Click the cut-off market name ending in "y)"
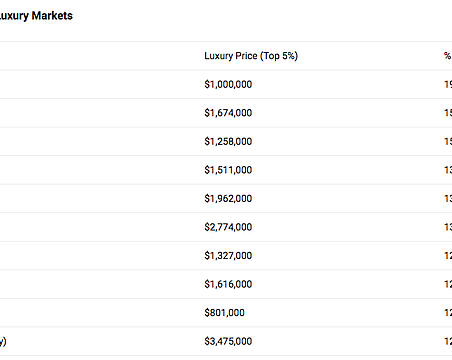452x360 pixels. (3, 341)
